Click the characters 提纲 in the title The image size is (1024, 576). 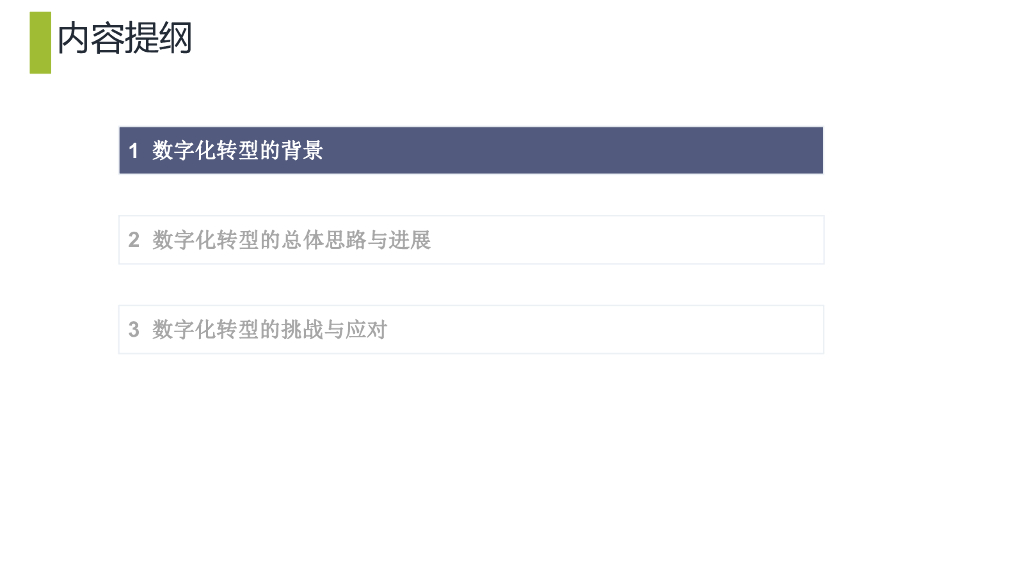click(158, 39)
